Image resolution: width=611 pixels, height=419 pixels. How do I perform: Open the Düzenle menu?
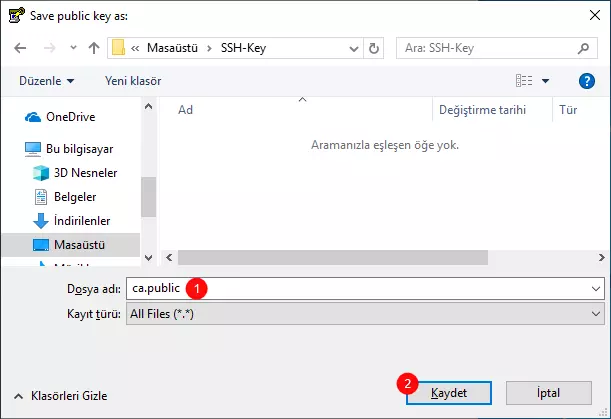pyautogui.click(x=46, y=80)
